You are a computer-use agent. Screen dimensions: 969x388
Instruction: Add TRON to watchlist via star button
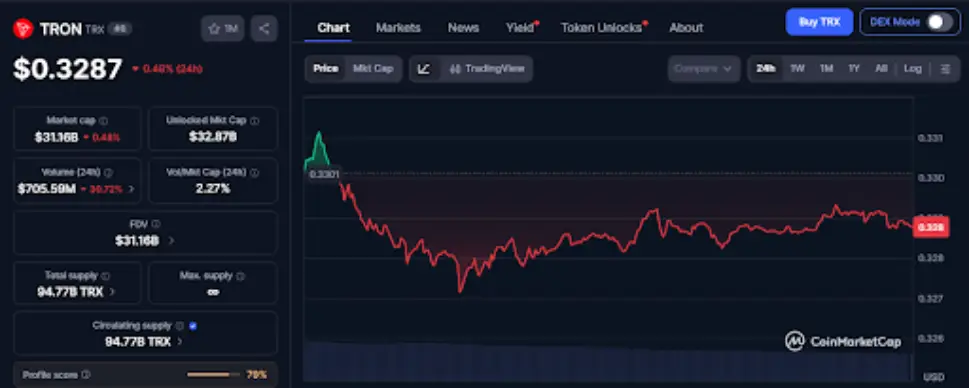[222, 28]
